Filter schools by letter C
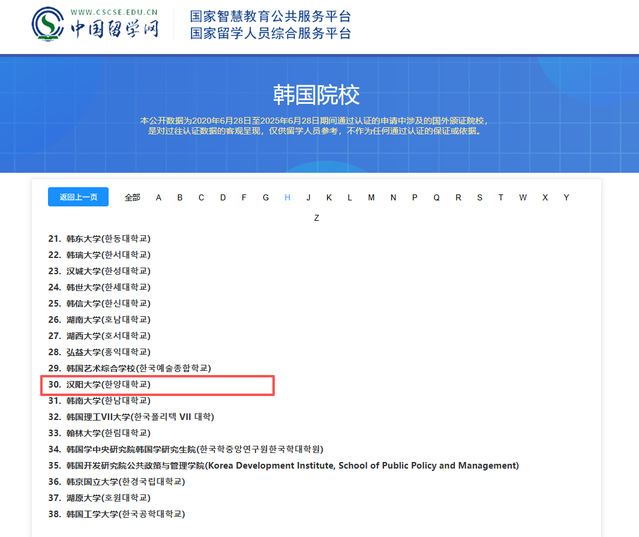 click(x=201, y=198)
